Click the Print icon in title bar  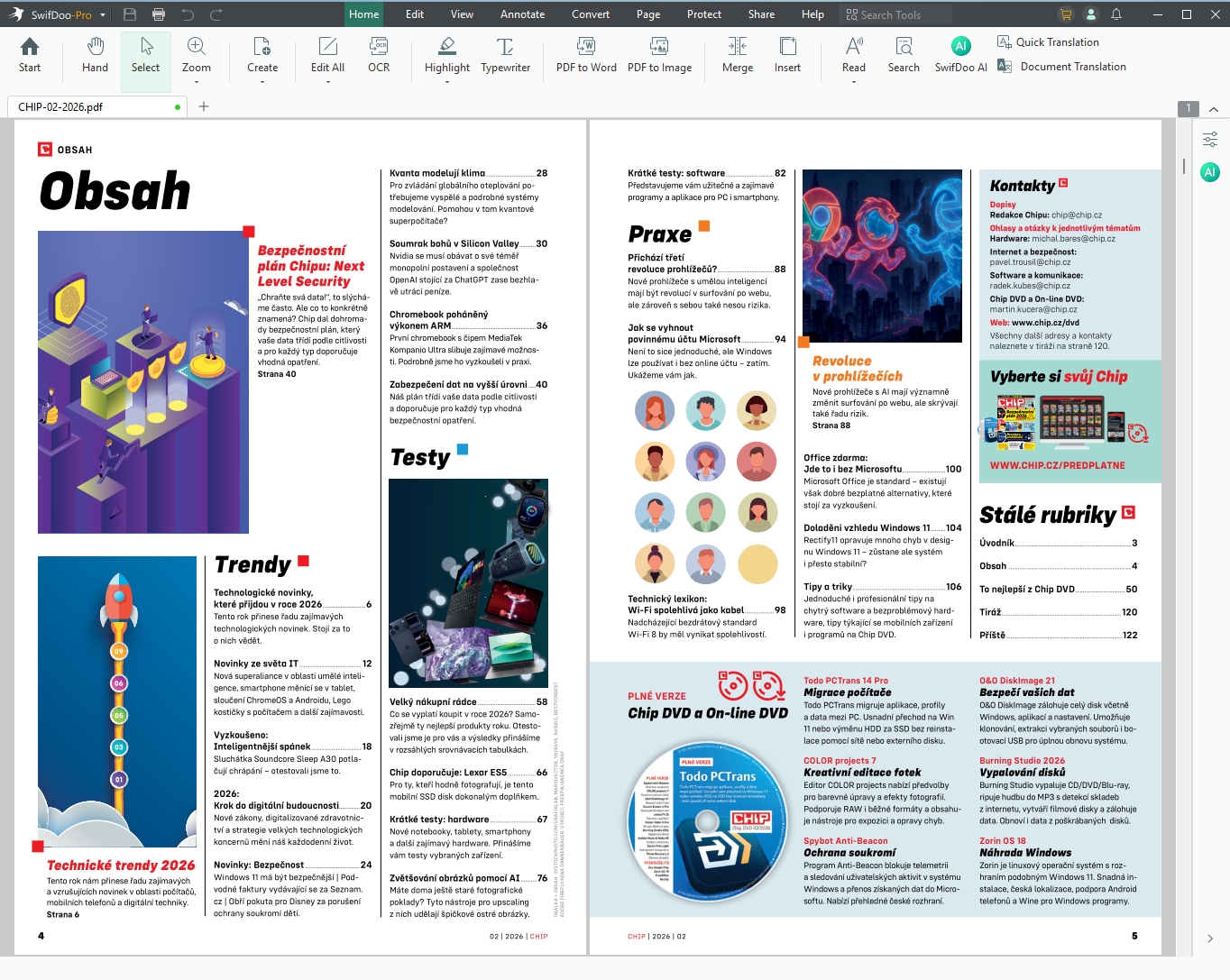pos(159,14)
